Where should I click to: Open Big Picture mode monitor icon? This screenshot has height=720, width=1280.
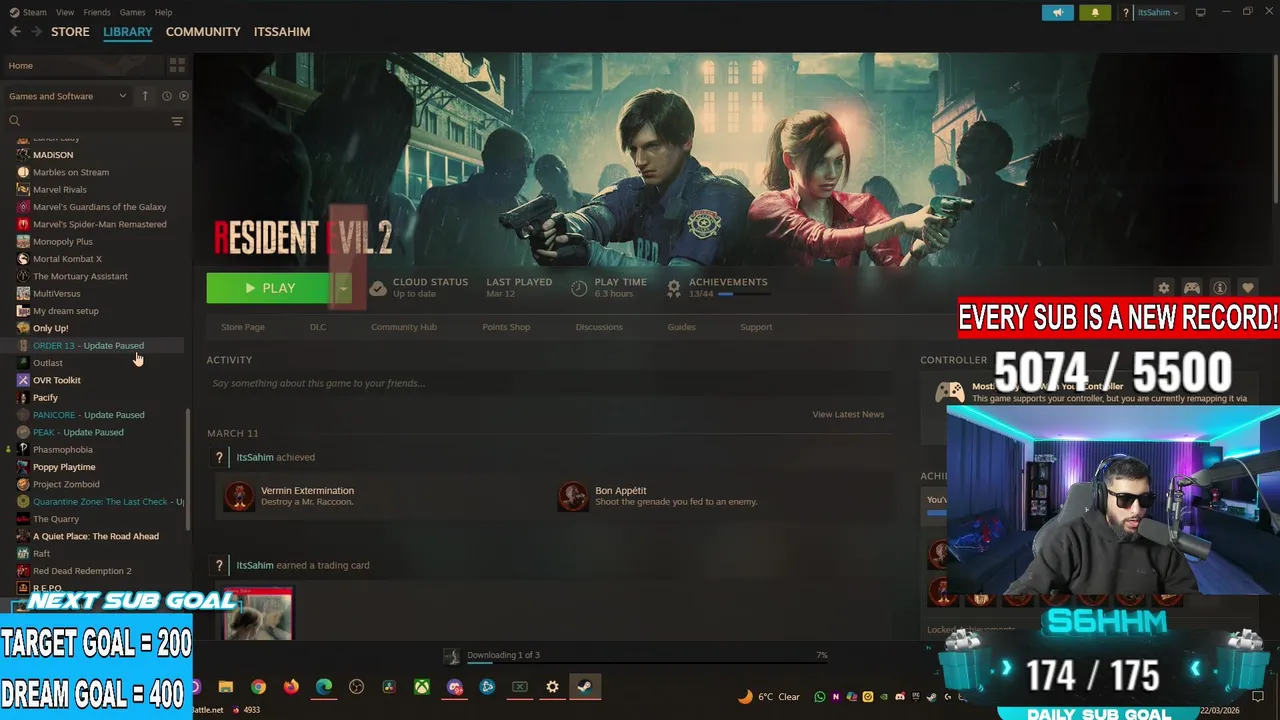click(x=1201, y=12)
